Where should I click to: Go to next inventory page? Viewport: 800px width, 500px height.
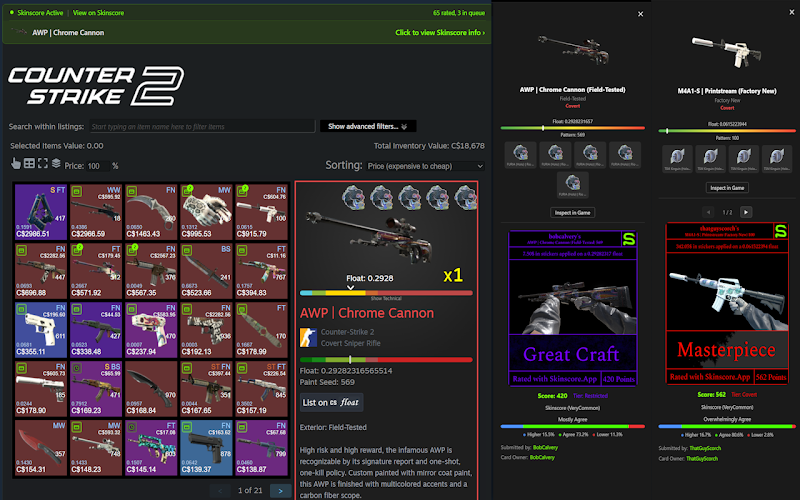click(280, 491)
